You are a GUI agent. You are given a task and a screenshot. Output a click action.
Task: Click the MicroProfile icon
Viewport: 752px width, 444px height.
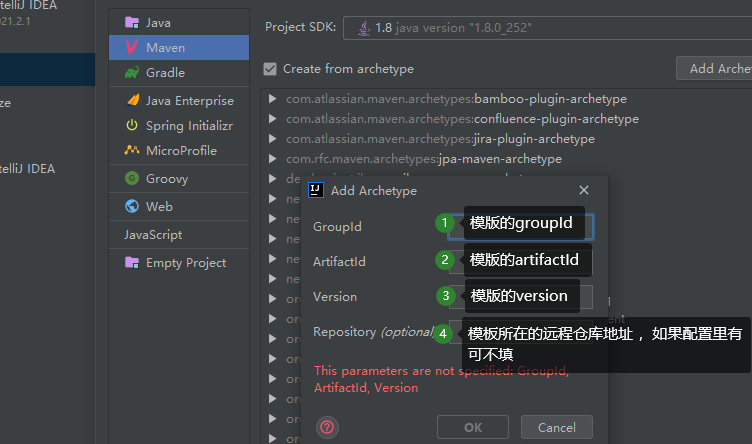tap(132, 150)
